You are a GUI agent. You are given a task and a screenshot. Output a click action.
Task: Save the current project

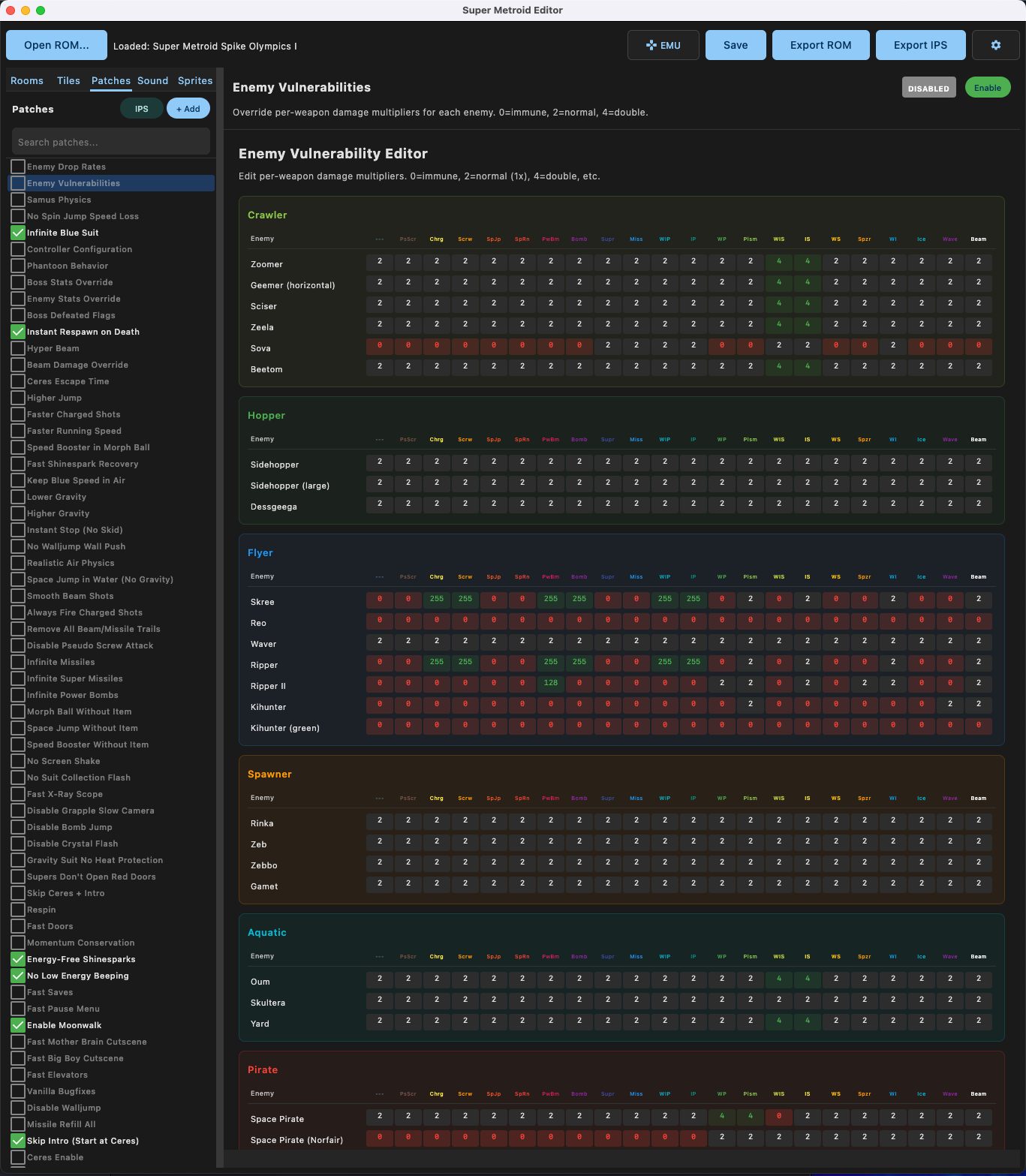[x=736, y=45]
